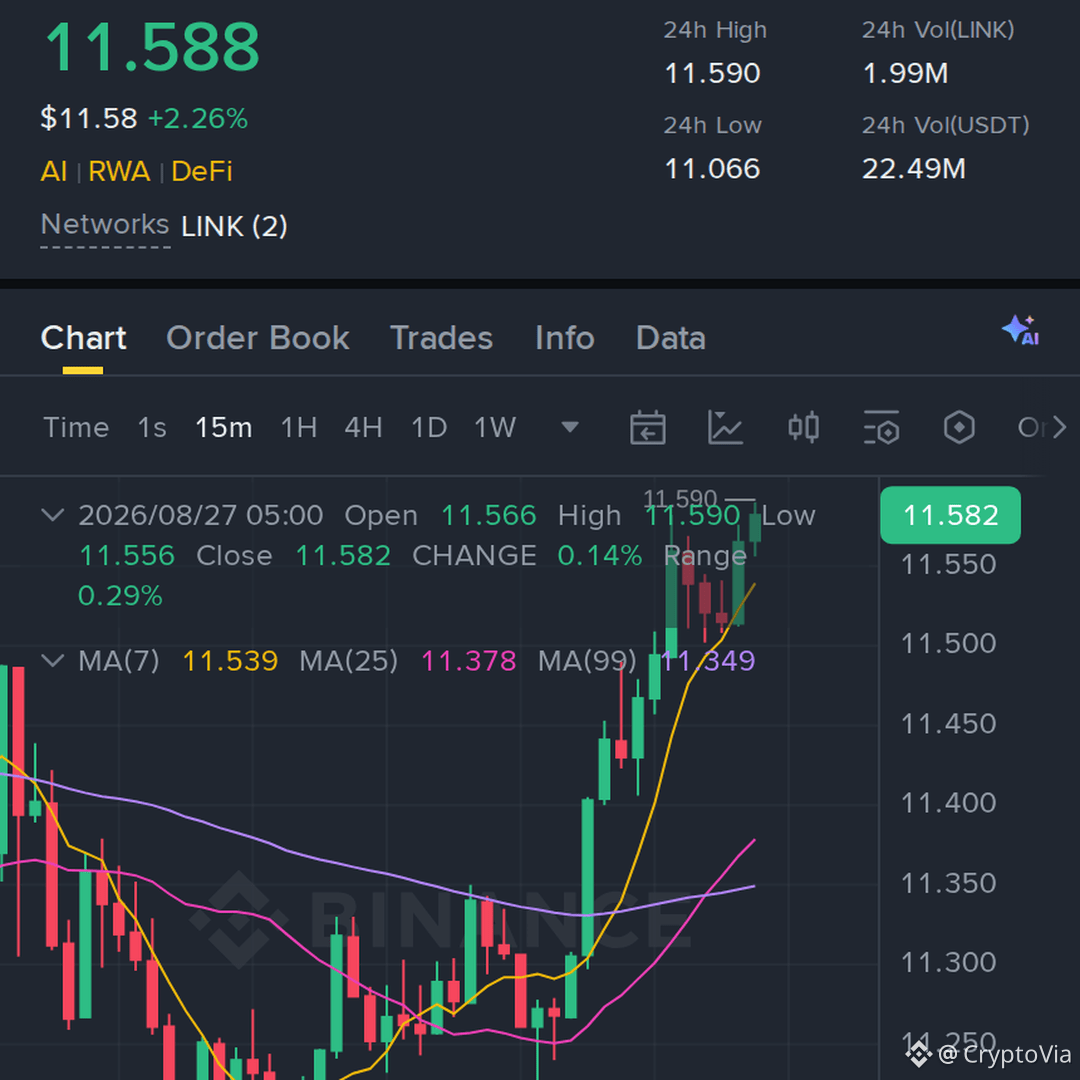Open the Order Book tab
The width and height of the screenshot is (1080, 1080).
[258, 338]
